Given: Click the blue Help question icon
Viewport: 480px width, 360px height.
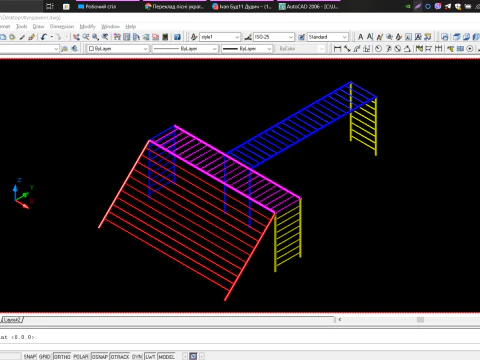Looking at the screenshot, I should (177, 37).
